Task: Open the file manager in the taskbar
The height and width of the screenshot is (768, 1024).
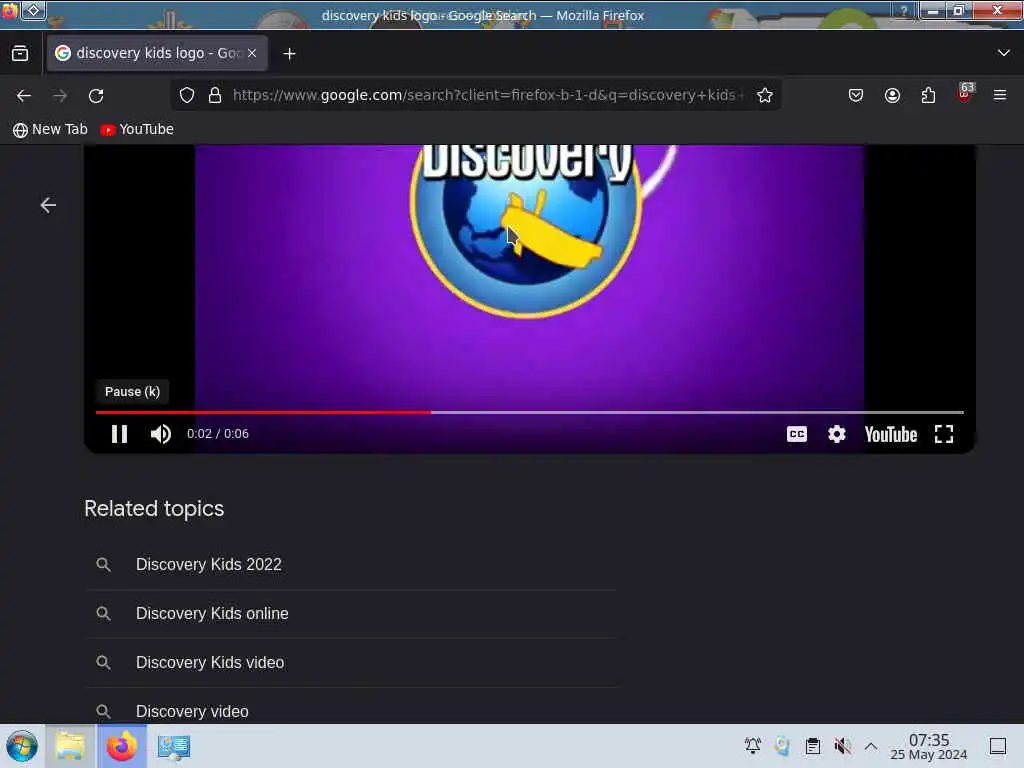Action: pyautogui.click(x=70, y=746)
